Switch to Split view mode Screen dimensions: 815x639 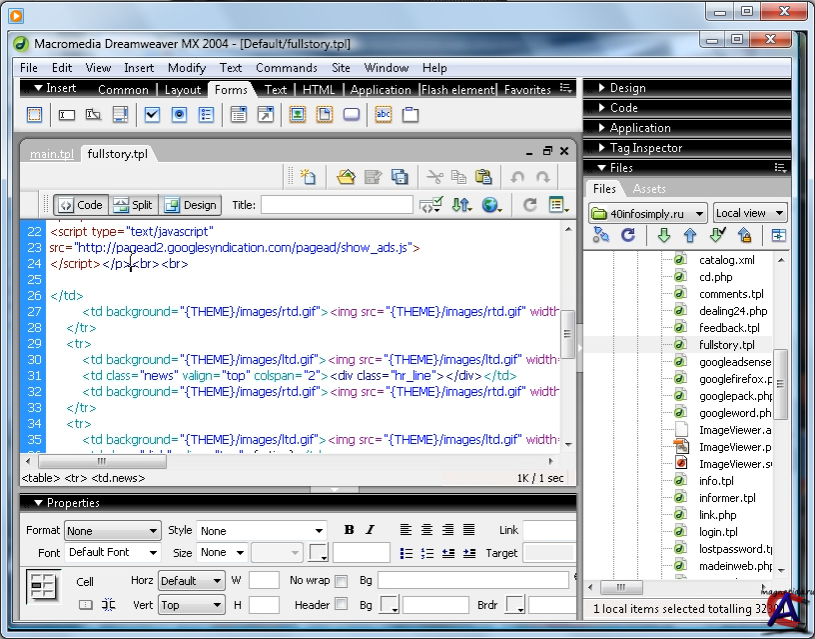coord(133,205)
